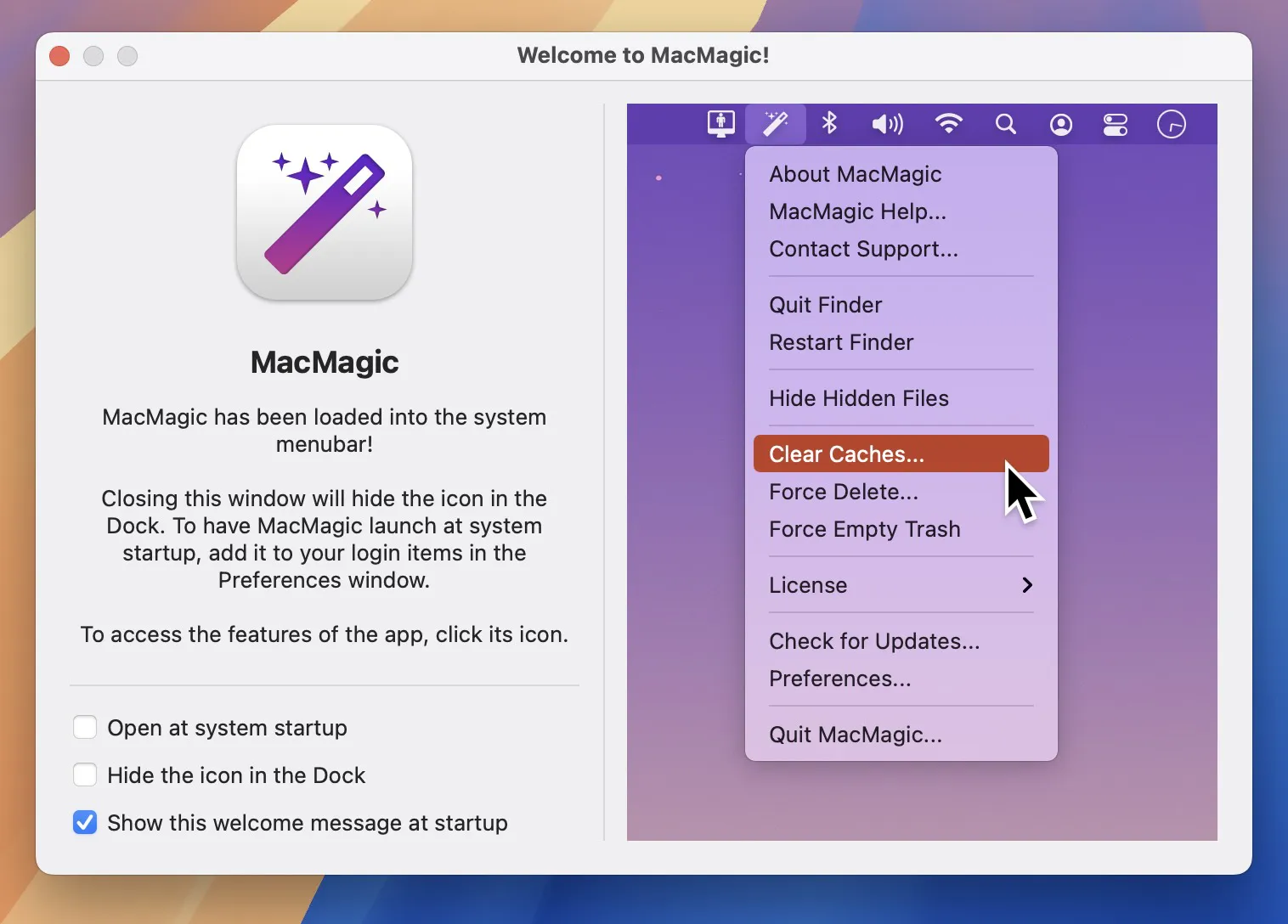
Task: Click the clock icon in the menubar
Action: [x=1172, y=124]
